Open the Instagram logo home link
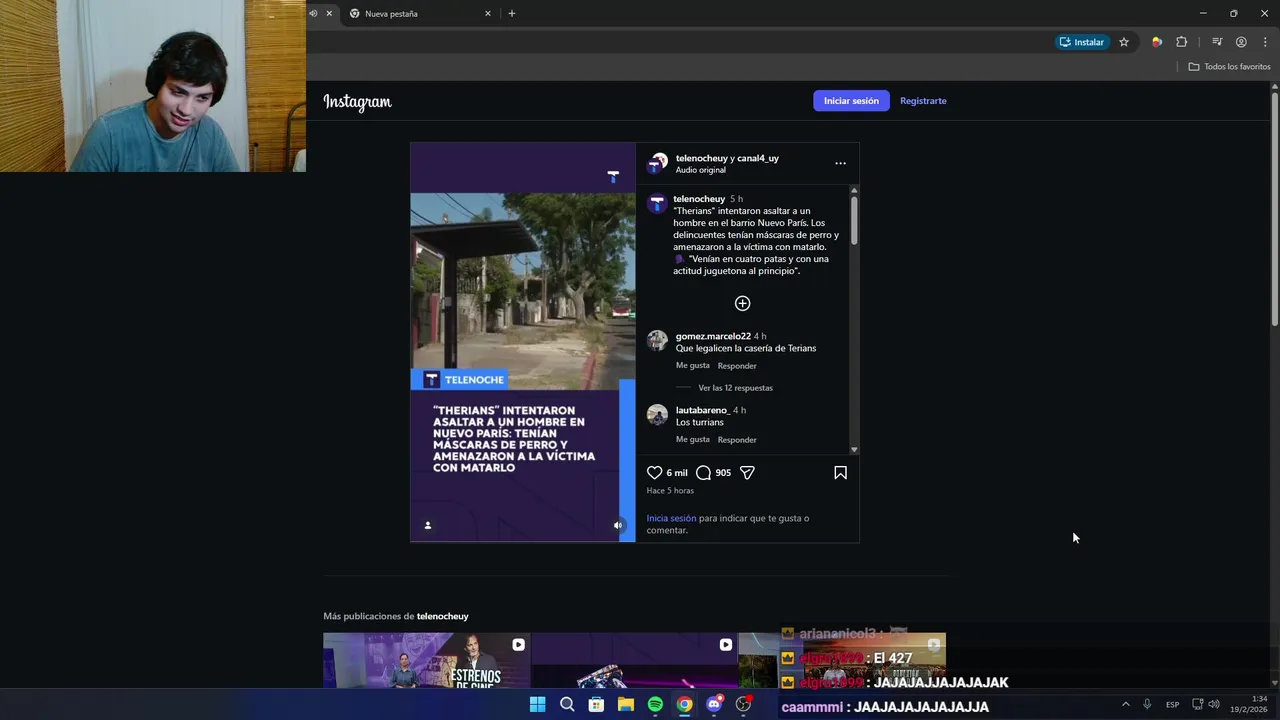1280x720 pixels. (357, 101)
